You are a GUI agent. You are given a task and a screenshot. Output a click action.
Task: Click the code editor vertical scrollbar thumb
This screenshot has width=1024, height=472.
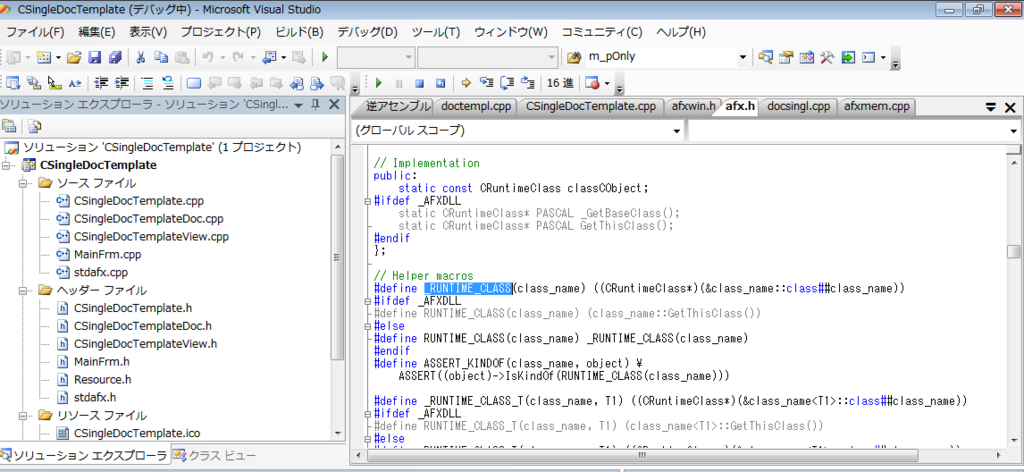coord(1013,252)
